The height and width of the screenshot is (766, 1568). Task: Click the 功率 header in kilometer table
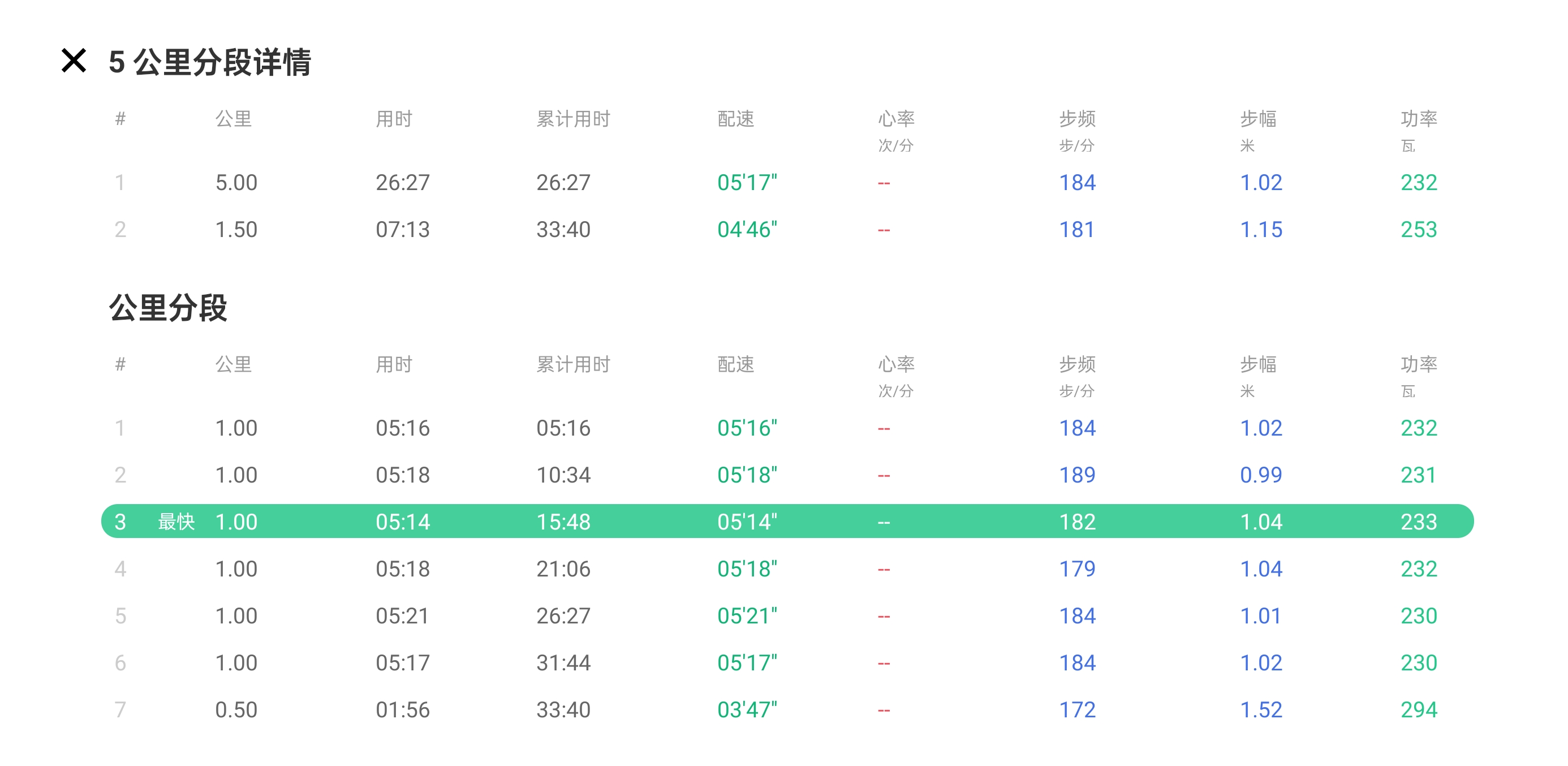tap(1418, 364)
